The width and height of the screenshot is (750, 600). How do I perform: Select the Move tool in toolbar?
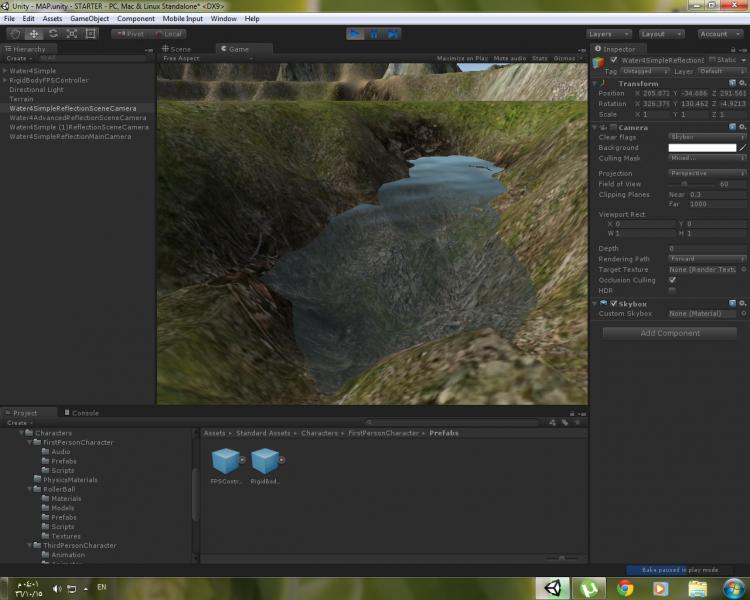tap(34, 34)
